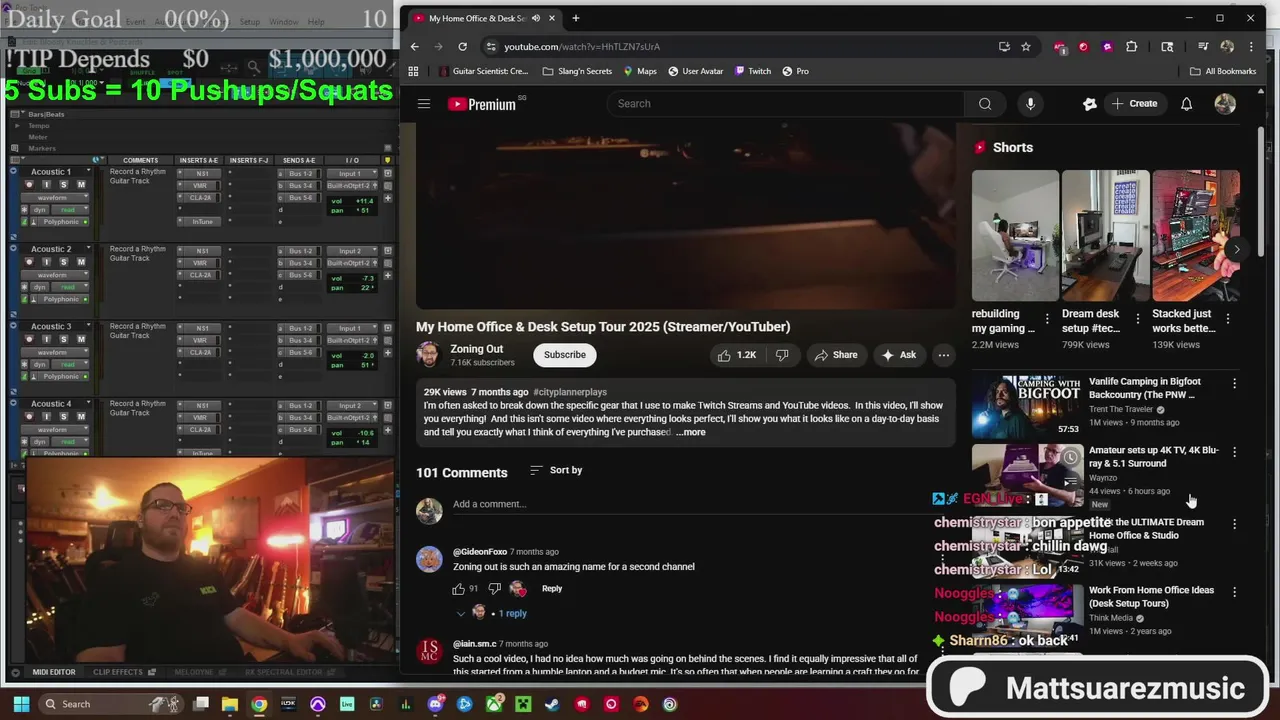Image resolution: width=1280 pixels, height=720 pixels.
Task: Open more actions menu under video
Action: tap(943, 355)
